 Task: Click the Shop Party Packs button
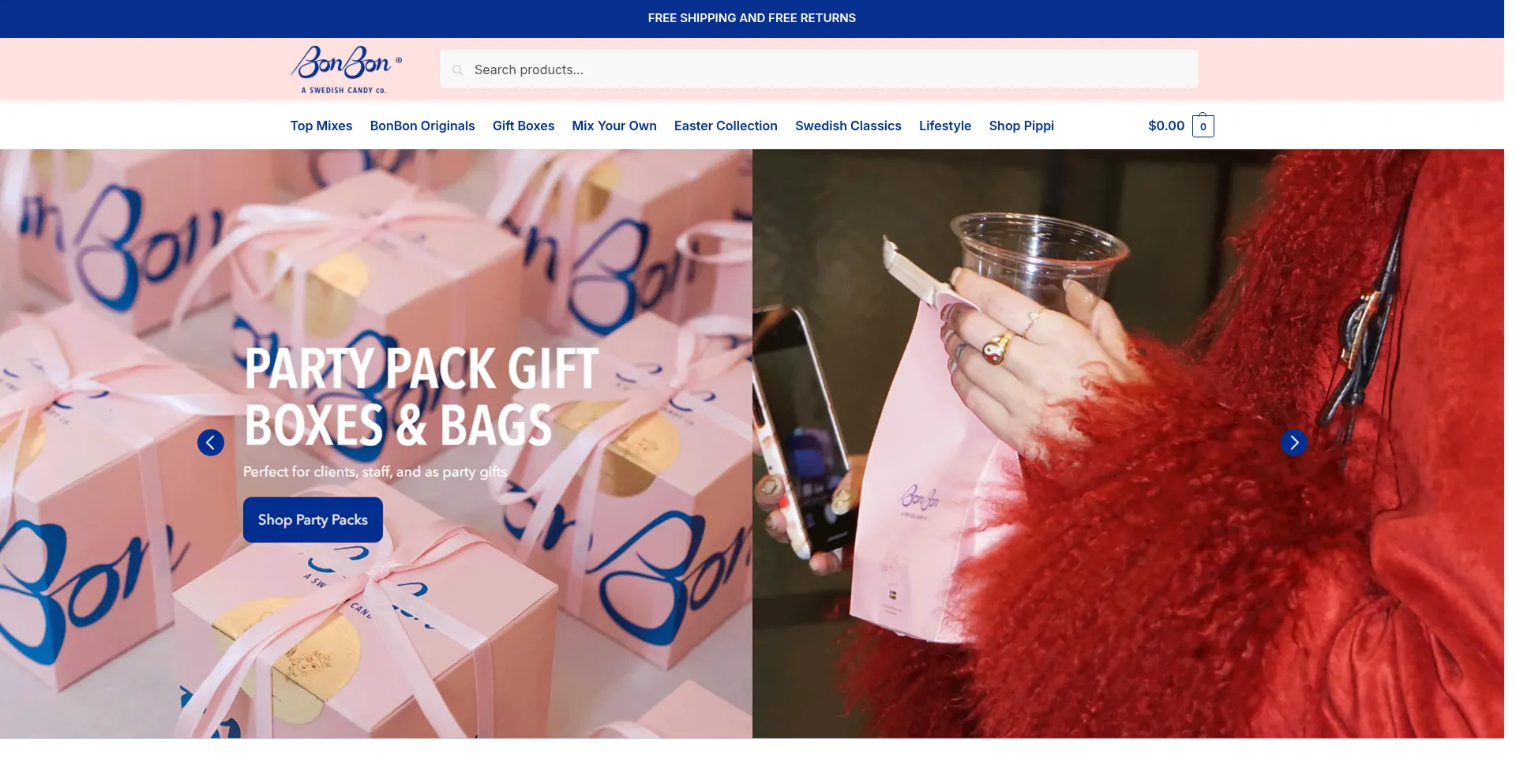pos(313,520)
